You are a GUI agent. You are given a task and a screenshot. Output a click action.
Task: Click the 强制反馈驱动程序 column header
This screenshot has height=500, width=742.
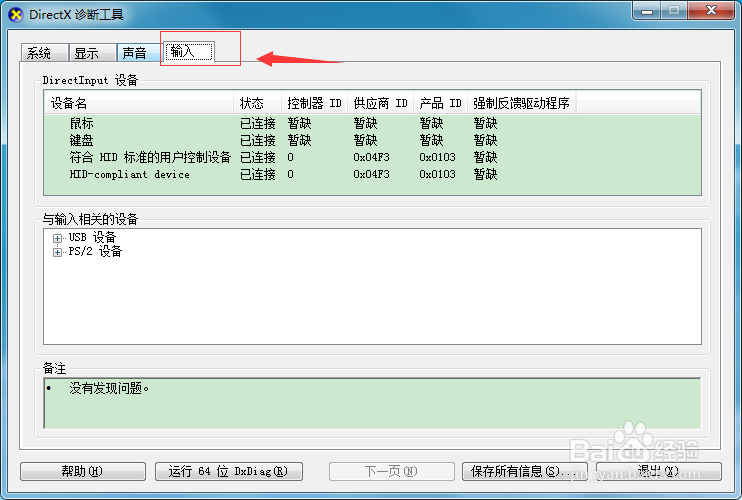(x=521, y=103)
